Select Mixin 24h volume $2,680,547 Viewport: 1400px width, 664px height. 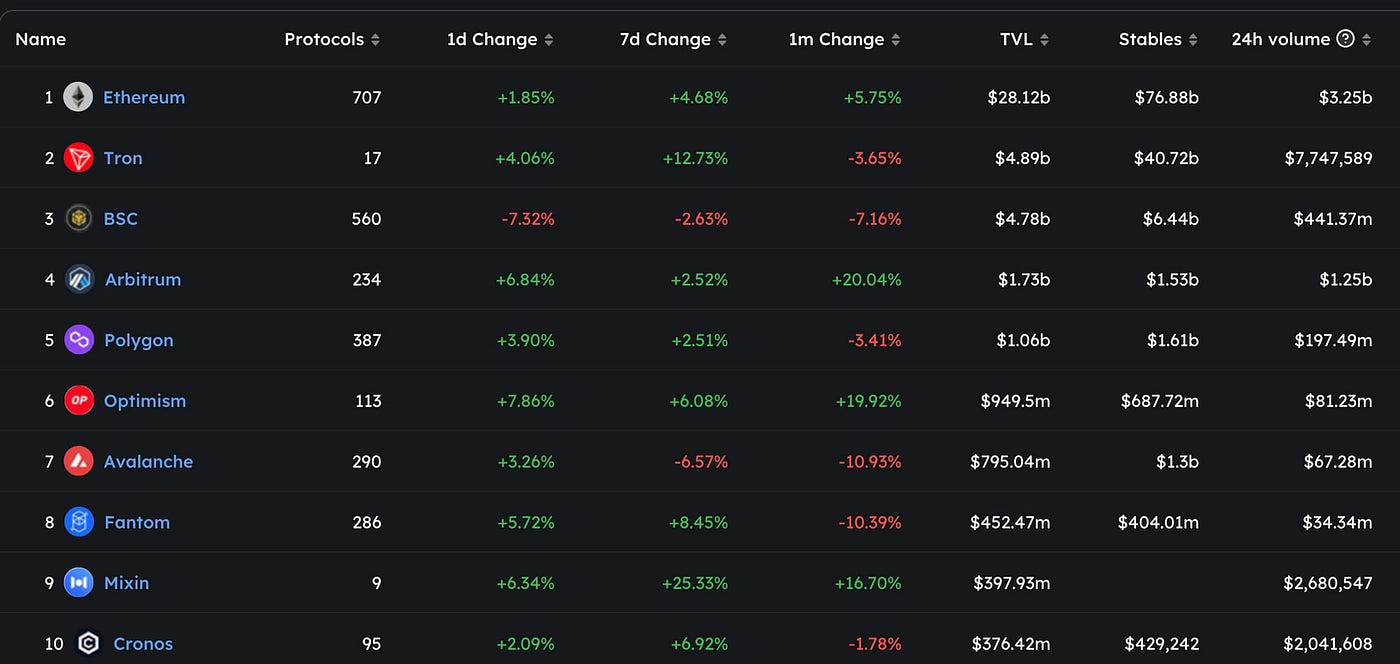tap(1328, 582)
